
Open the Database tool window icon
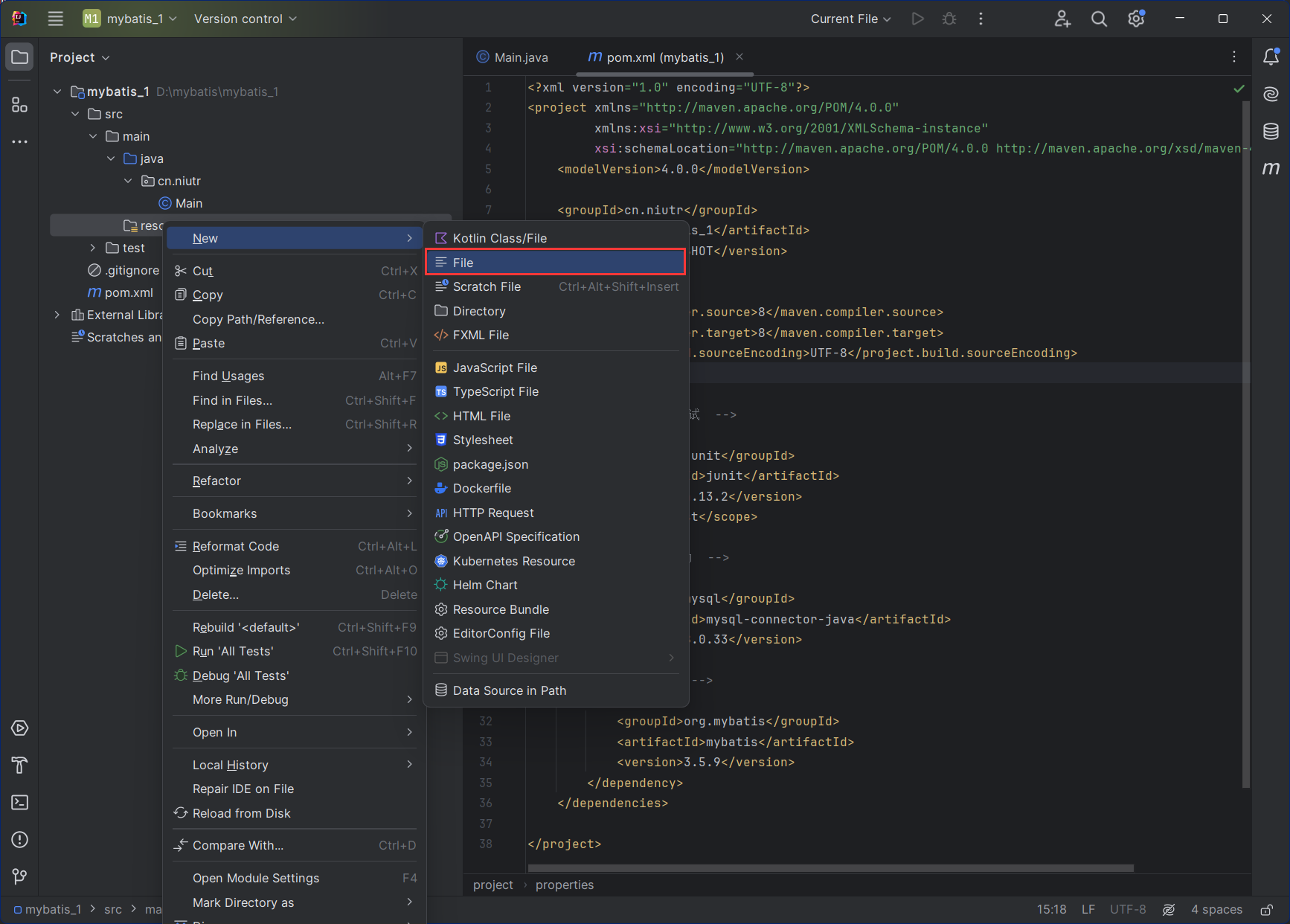click(1271, 132)
